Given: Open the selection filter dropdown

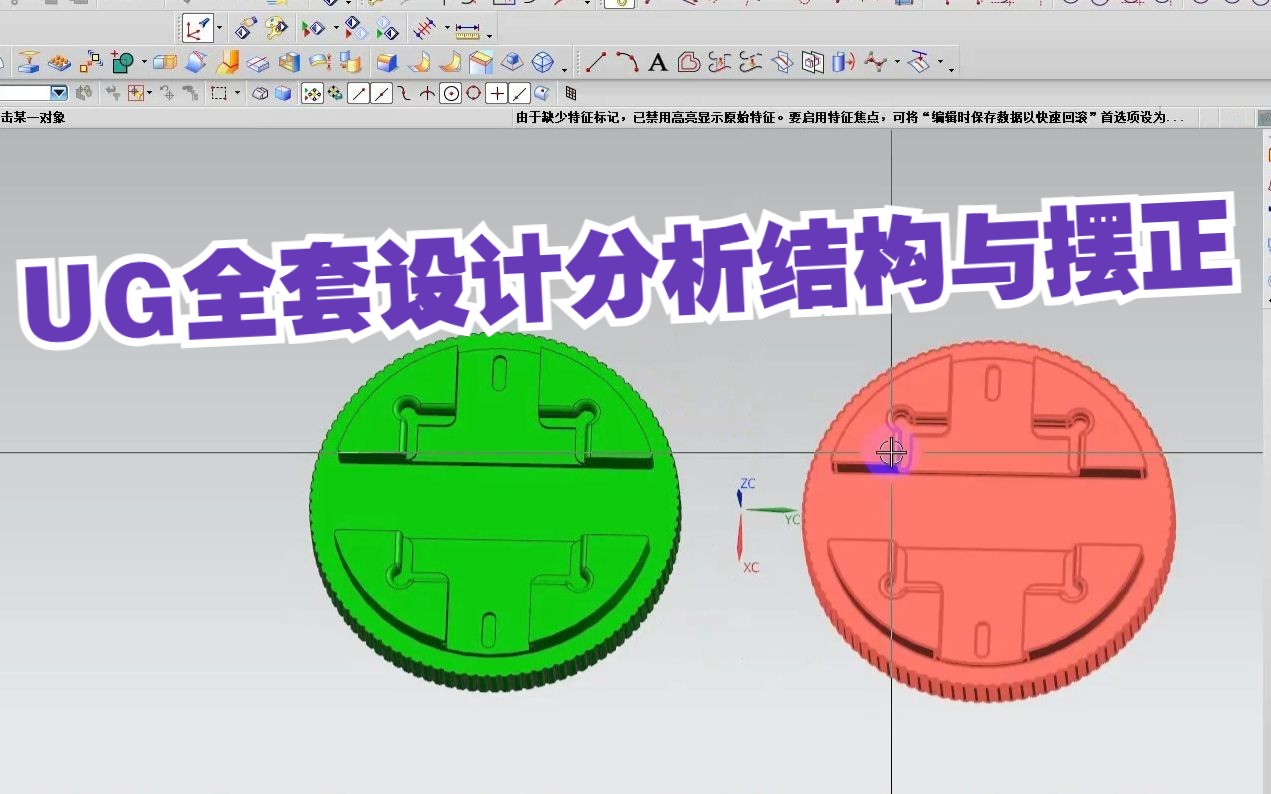Looking at the screenshot, I should click(x=57, y=95).
